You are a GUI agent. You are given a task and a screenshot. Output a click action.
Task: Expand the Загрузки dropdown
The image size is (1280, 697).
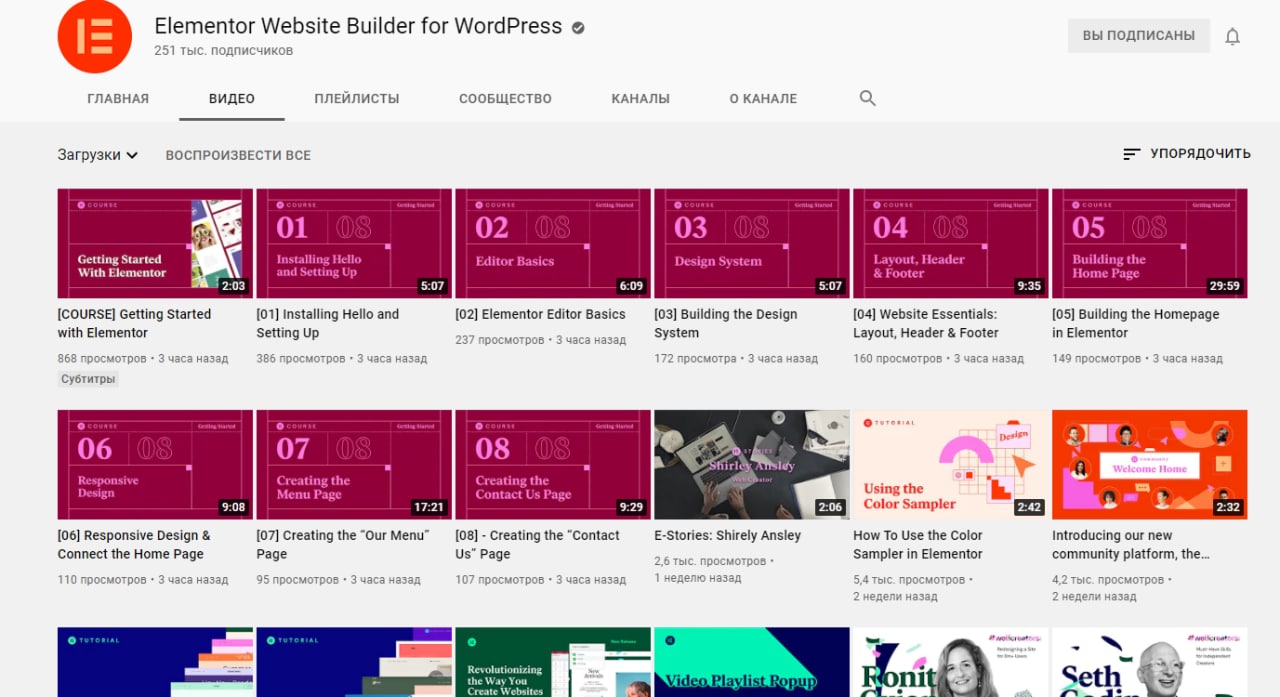97,155
